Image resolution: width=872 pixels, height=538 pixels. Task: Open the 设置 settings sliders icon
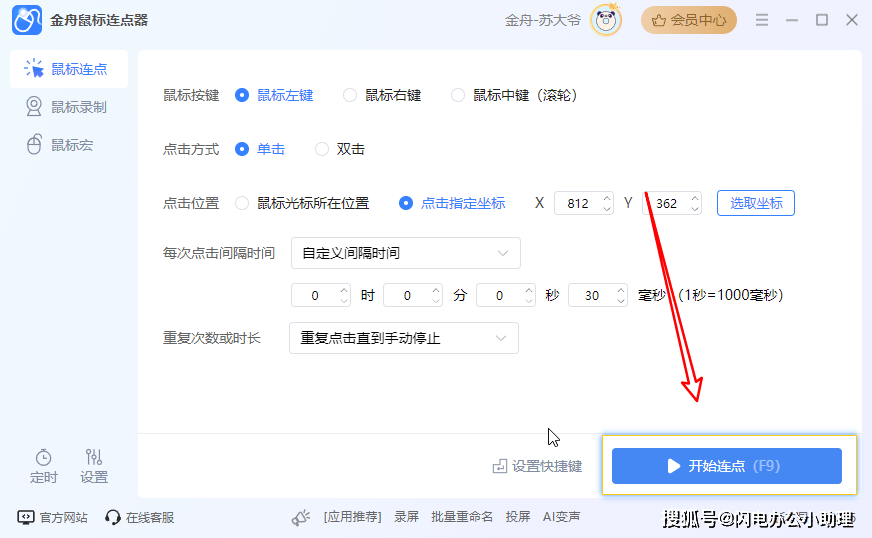[x=93, y=466]
